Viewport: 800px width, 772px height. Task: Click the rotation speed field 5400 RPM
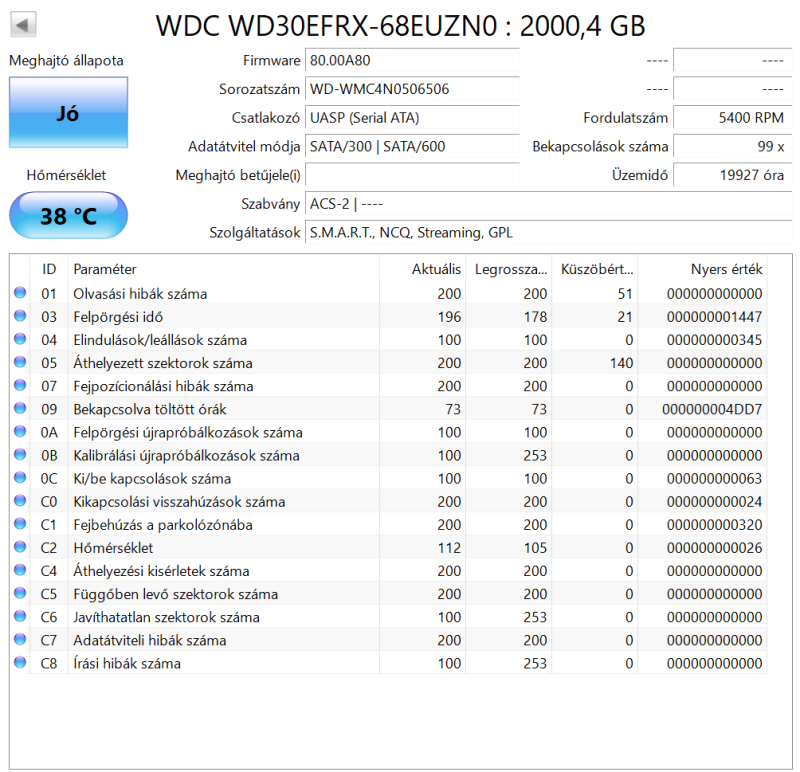tap(733, 118)
